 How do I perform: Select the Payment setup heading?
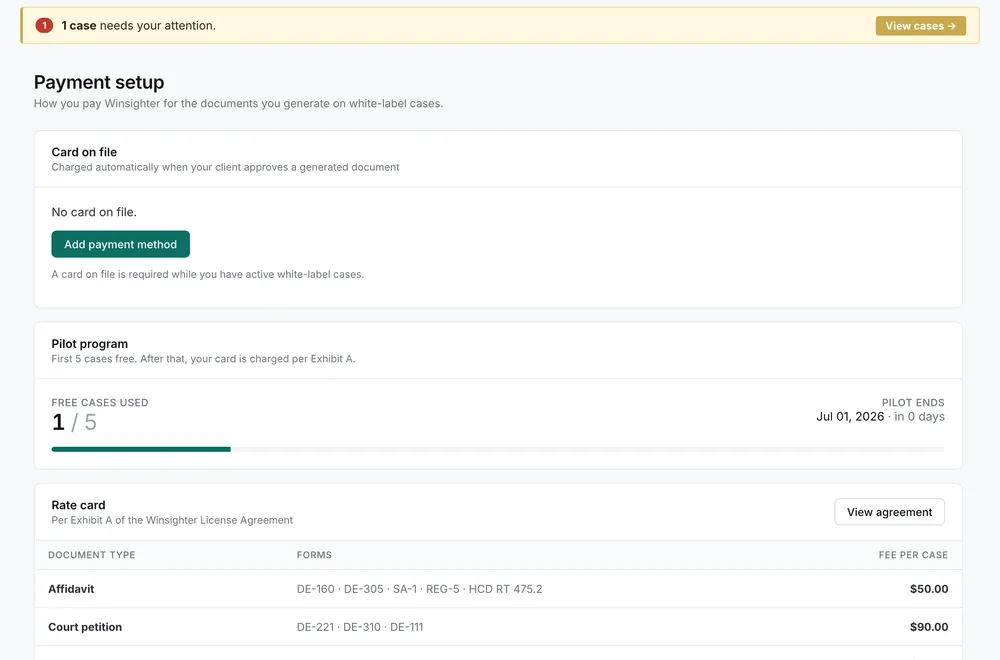coord(99,82)
